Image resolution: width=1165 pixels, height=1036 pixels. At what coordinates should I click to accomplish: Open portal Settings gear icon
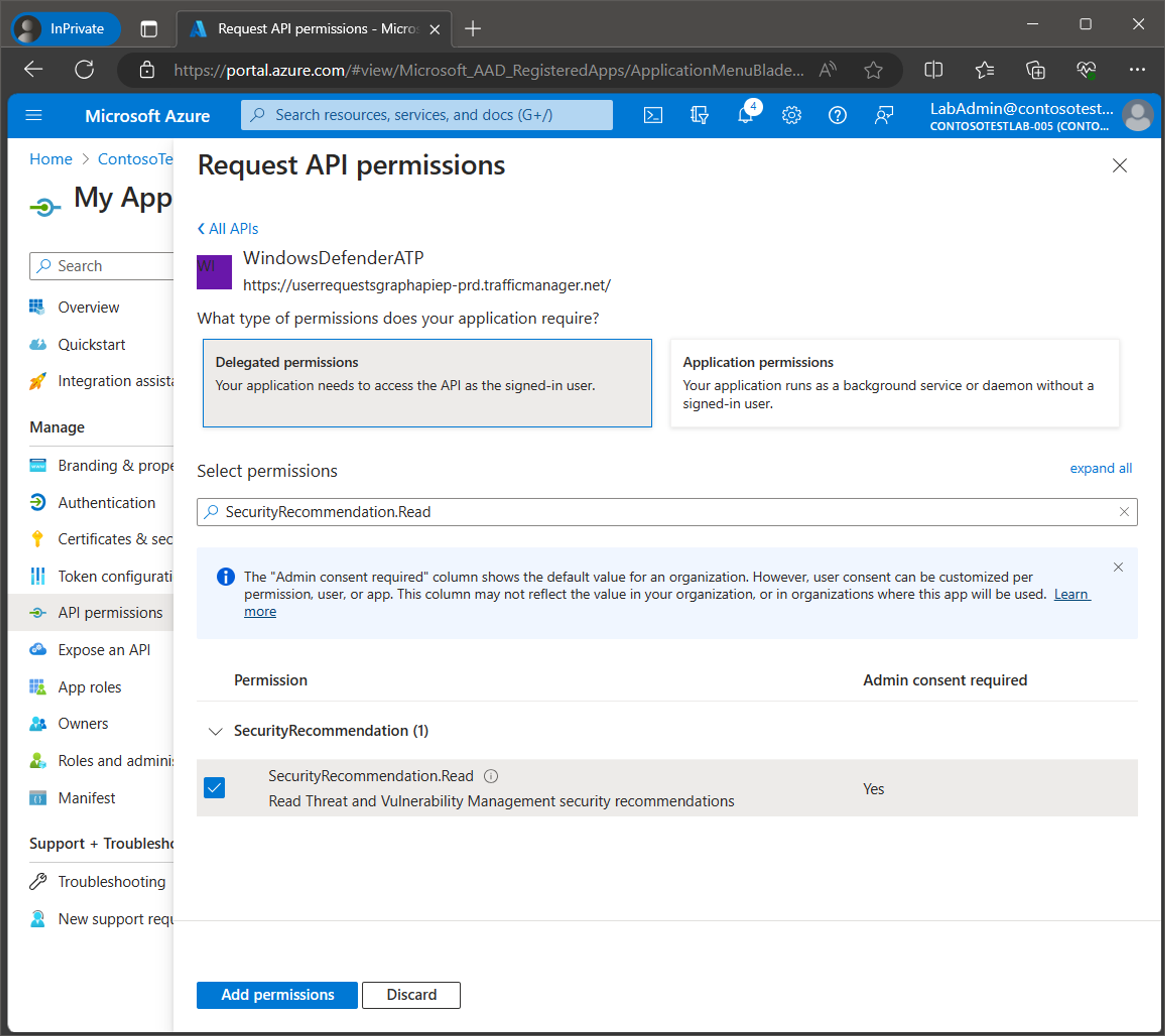point(791,116)
